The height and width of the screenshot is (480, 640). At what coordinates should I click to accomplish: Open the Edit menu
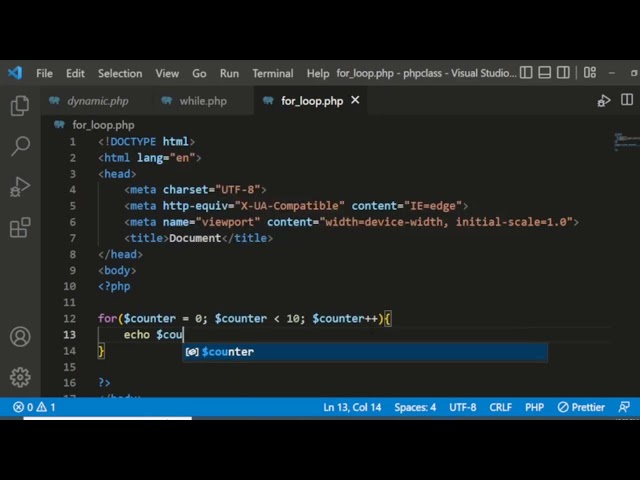point(75,73)
